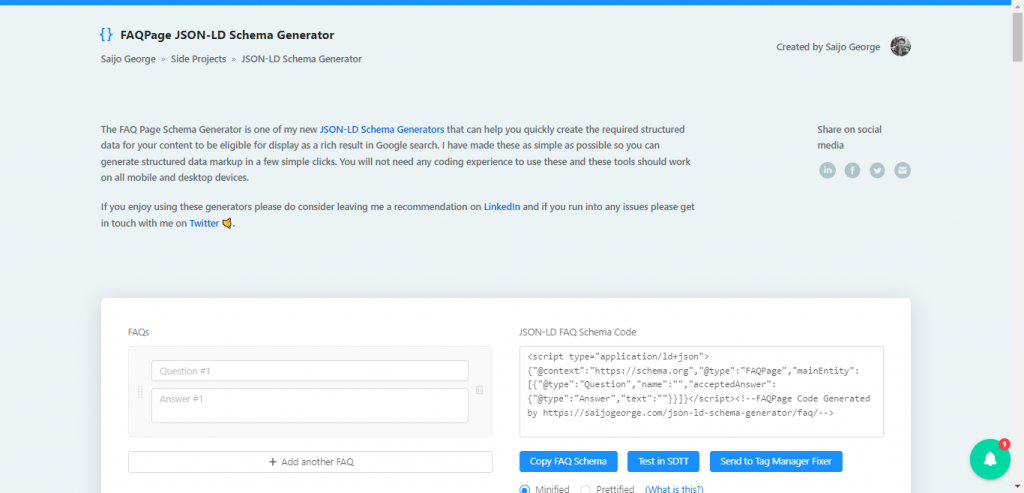Click the Test in SDTT button
The width and height of the screenshot is (1024, 493).
point(664,461)
